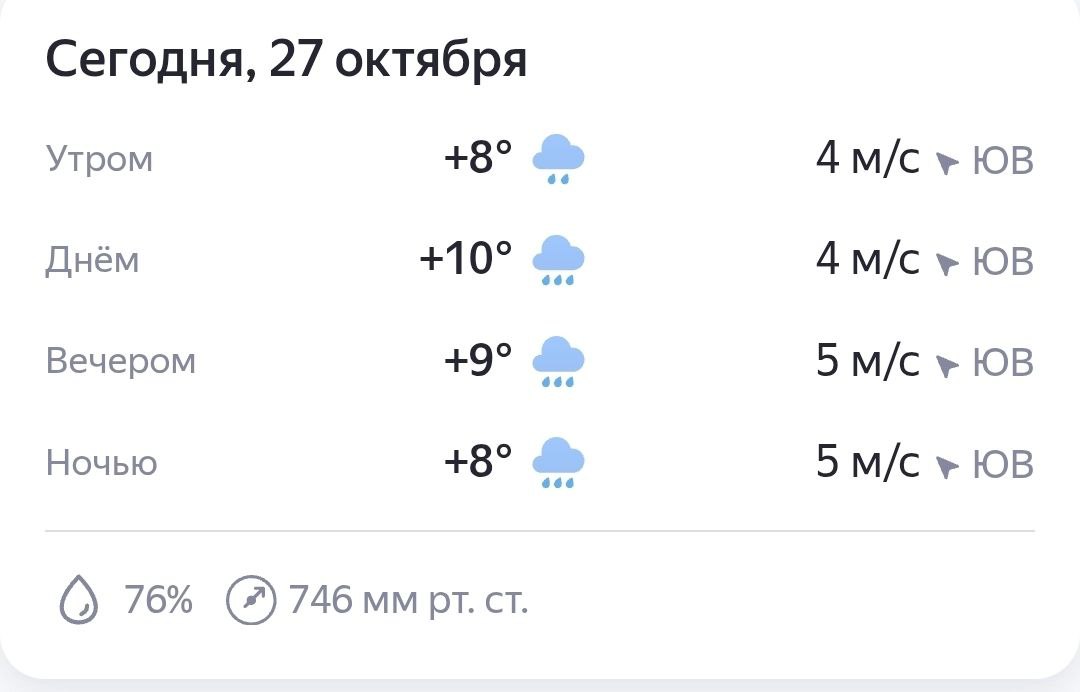Select the 'Утром' row label
This screenshot has width=1080, height=692.
coord(100,159)
